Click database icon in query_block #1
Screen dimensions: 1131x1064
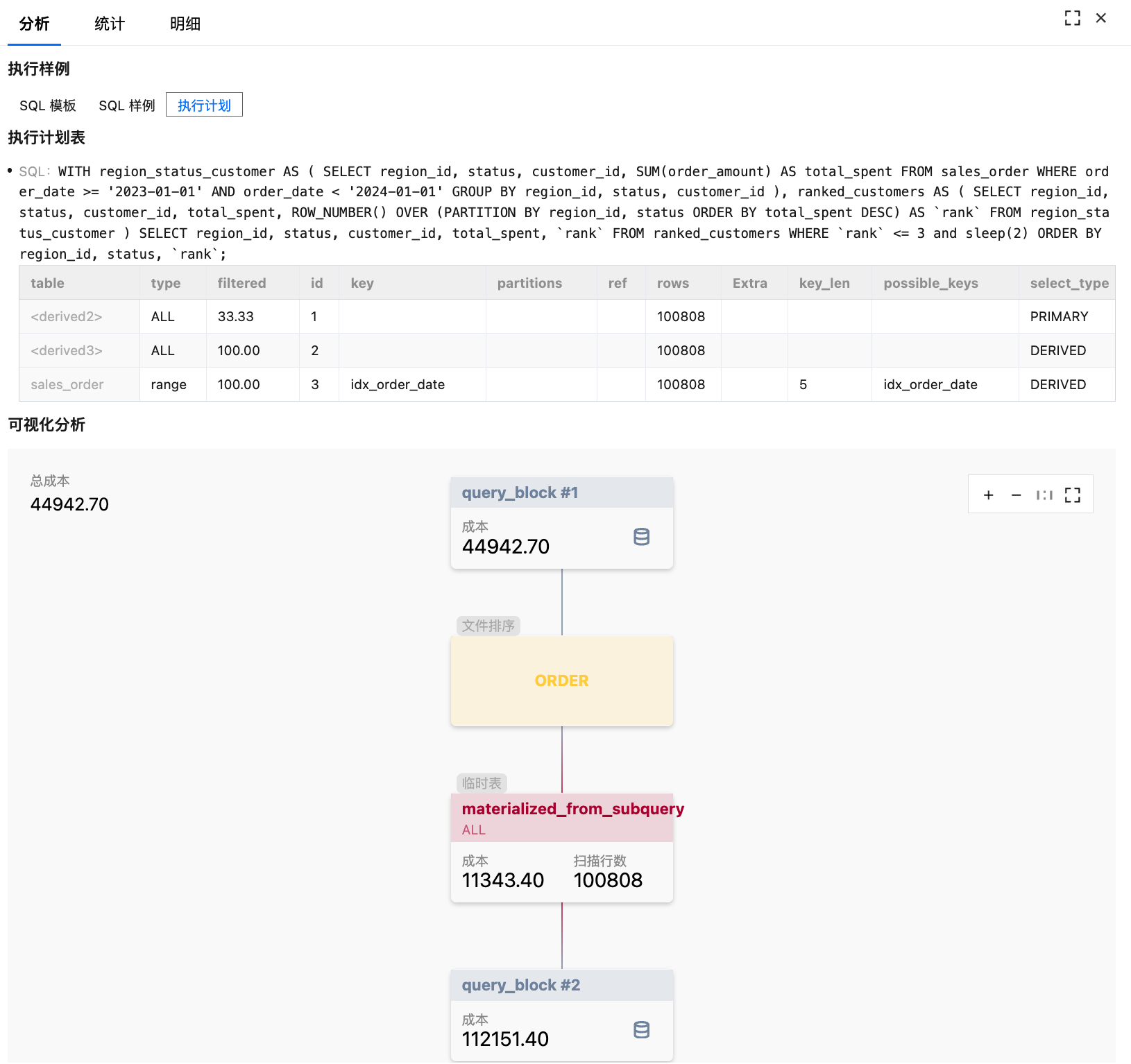coord(642,537)
